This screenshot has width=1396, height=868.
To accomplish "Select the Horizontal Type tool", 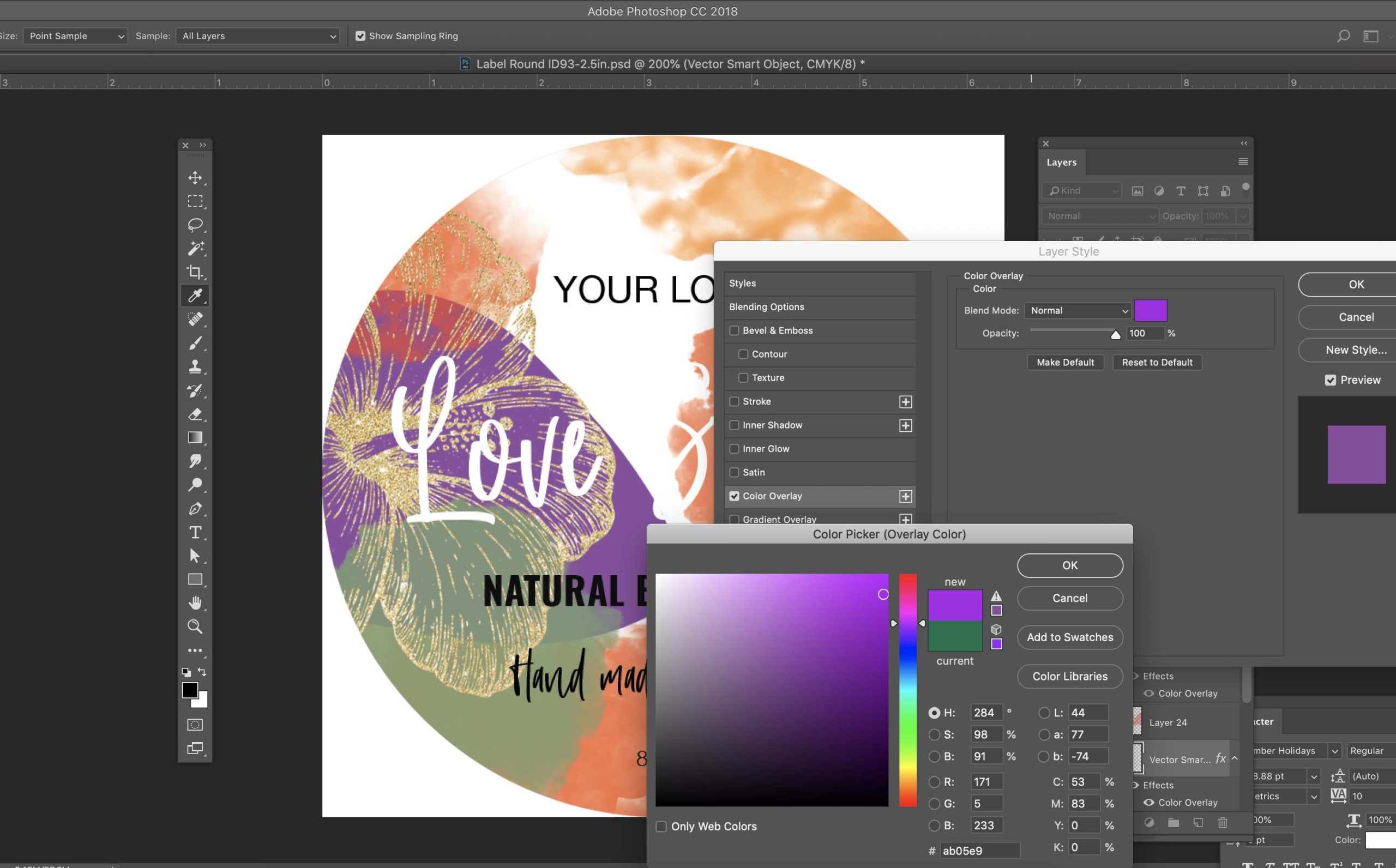I will point(195,532).
